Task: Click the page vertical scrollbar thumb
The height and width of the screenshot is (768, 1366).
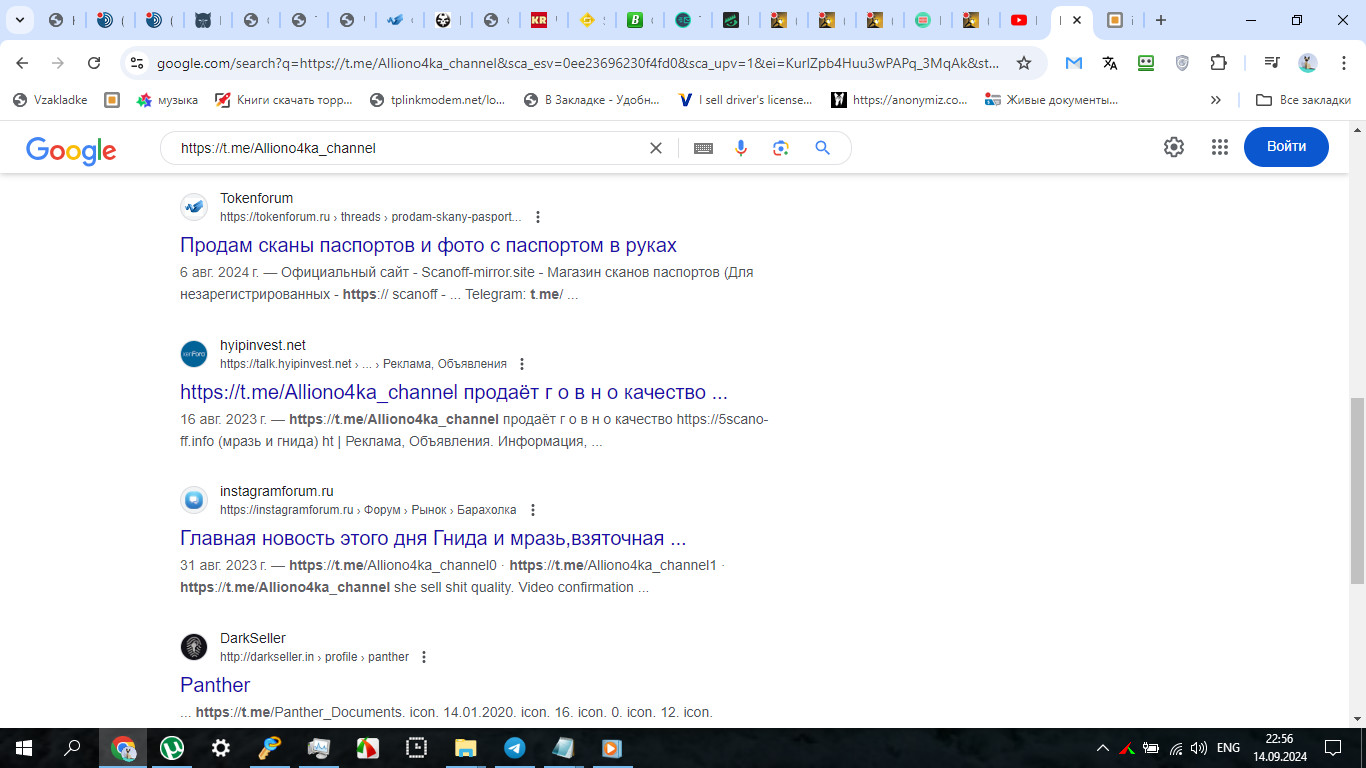Action: (1357, 490)
